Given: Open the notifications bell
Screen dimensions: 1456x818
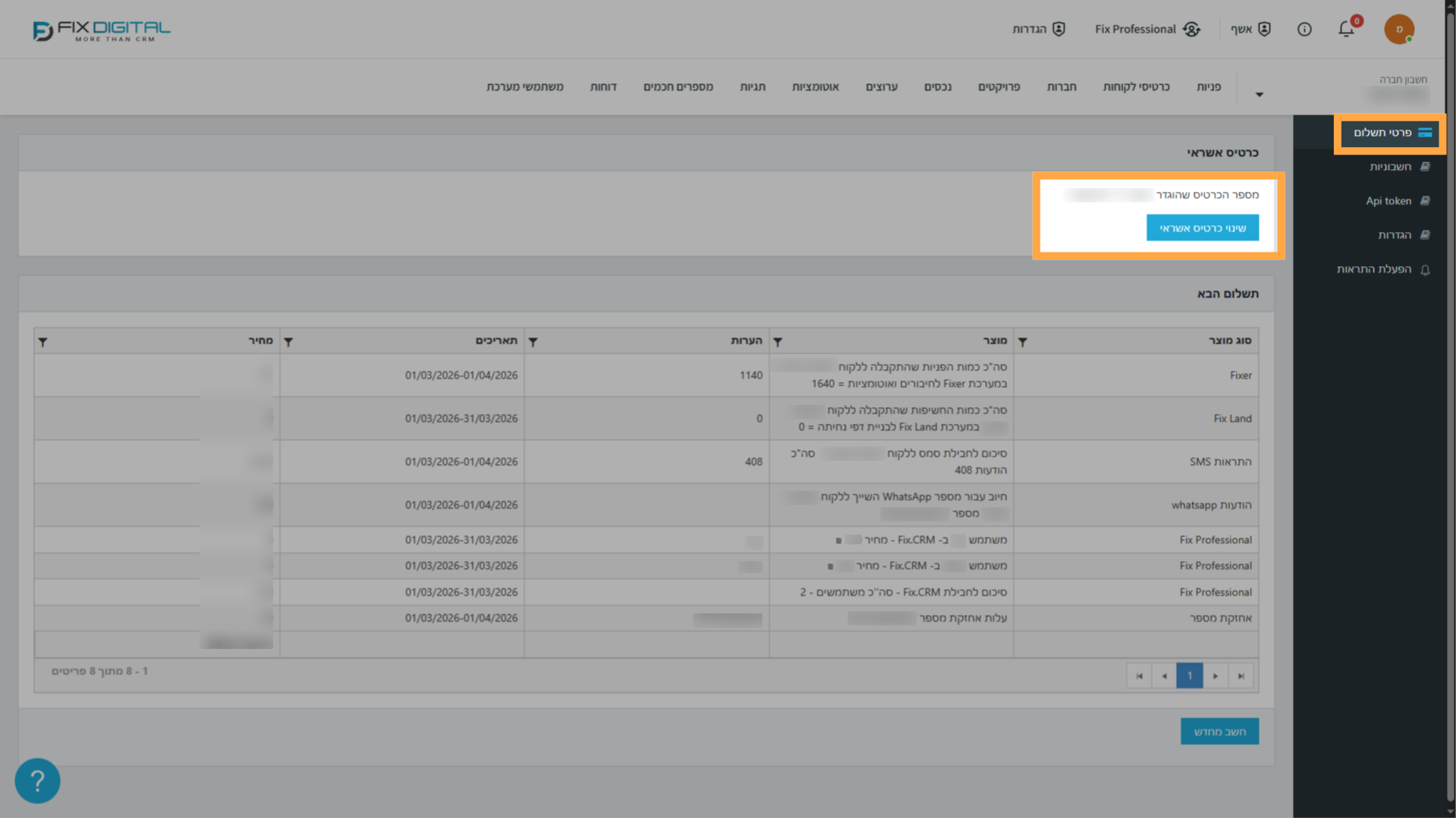Looking at the screenshot, I should tap(1346, 29).
